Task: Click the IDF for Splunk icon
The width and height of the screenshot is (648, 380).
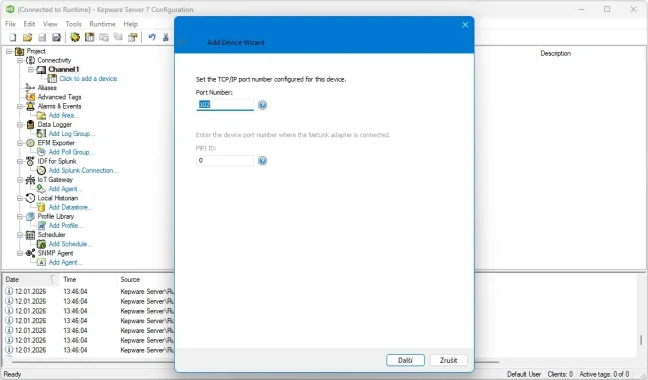Action: coord(30,161)
